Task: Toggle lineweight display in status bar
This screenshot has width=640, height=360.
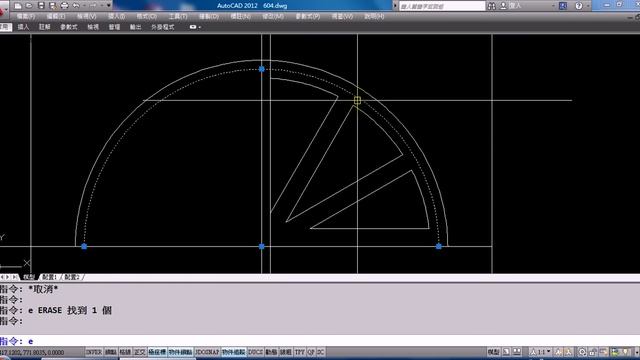Action: (286, 352)
